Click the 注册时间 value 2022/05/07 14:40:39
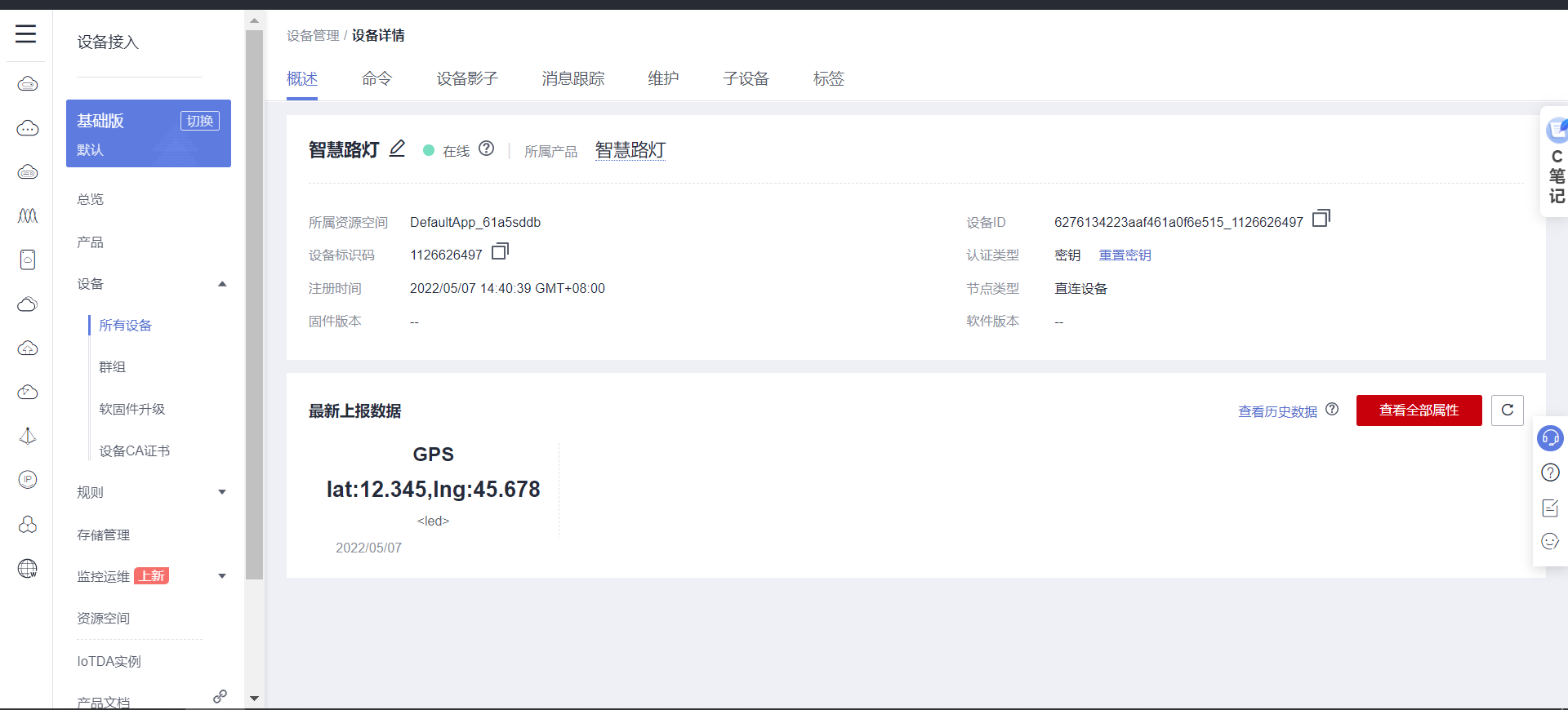The width and height of the screenshot is (1568, 710). click(x=507, y=289)
